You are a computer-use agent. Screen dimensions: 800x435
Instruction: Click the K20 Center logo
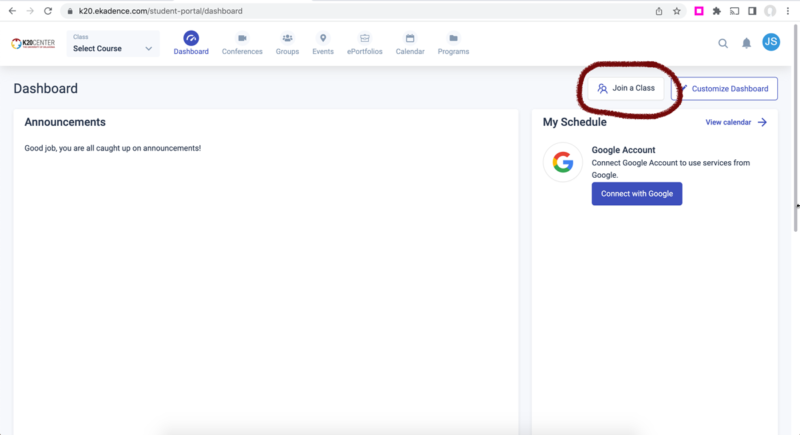point(33,44)
